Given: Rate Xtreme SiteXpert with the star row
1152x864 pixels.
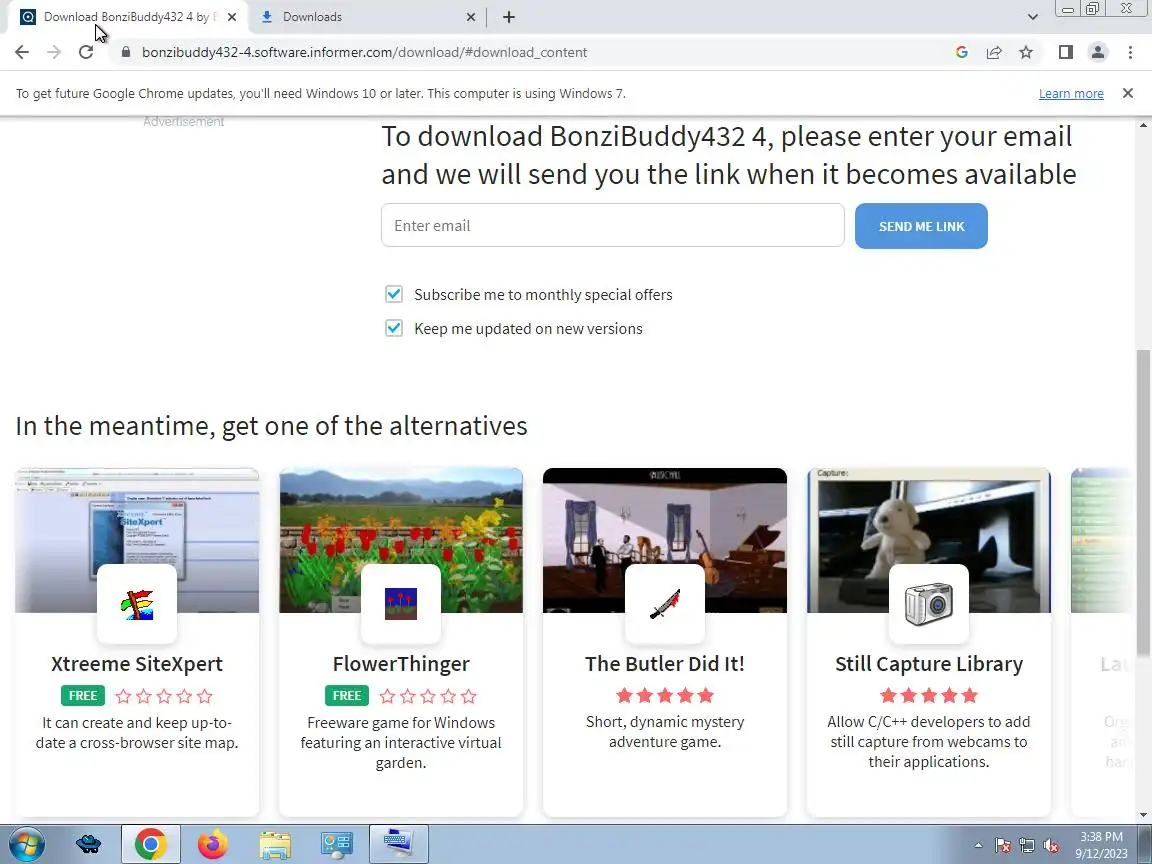Looking at the screenshot, I should [164, 696].
